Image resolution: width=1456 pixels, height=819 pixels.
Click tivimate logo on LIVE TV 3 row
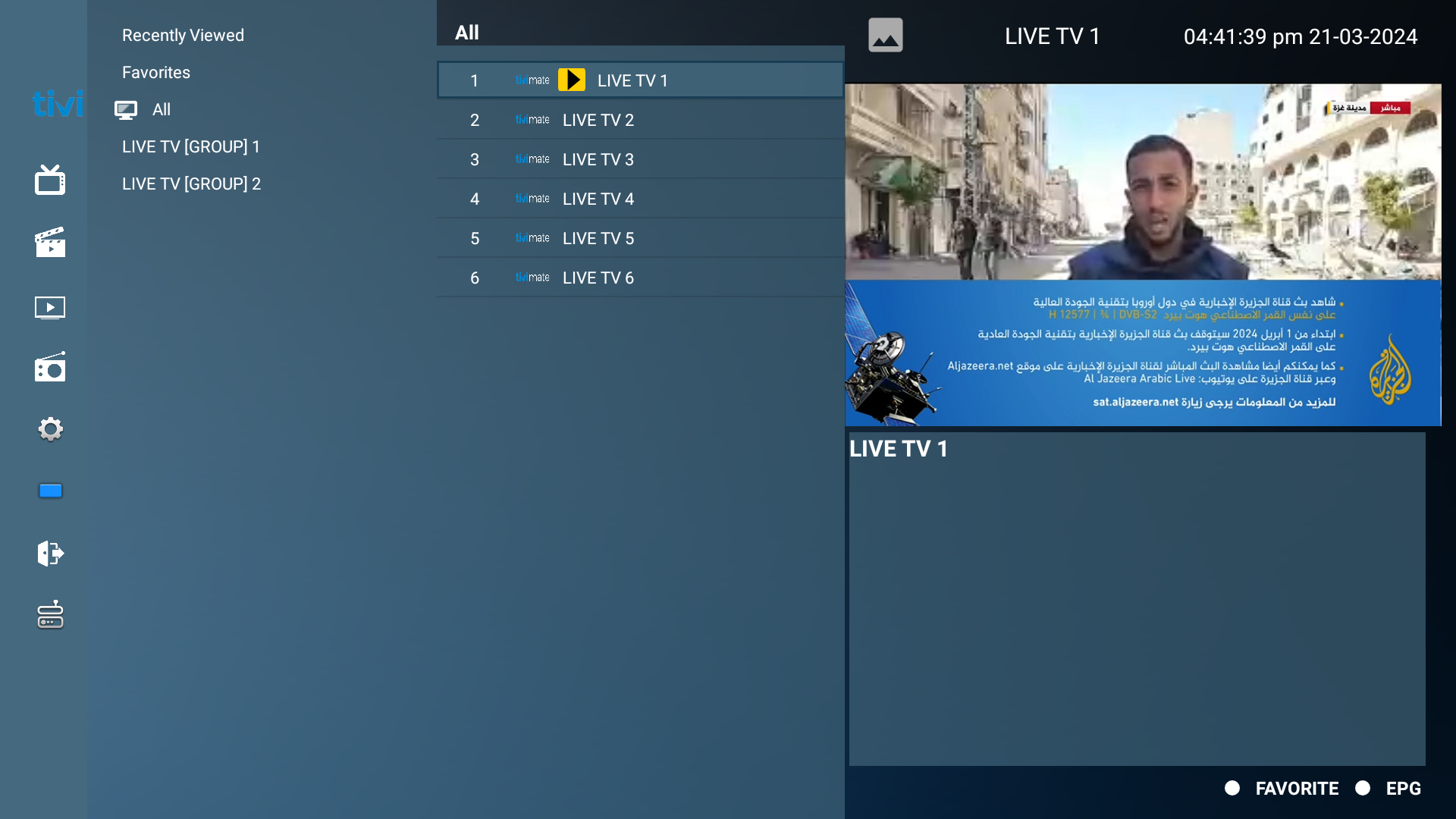coord(532,159)
